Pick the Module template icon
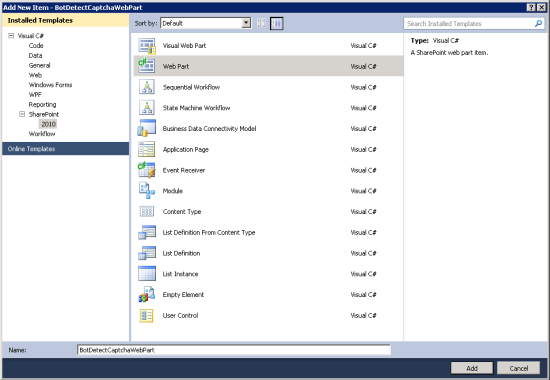Viewport: 550px width, 380px height. tap(147, 191)
